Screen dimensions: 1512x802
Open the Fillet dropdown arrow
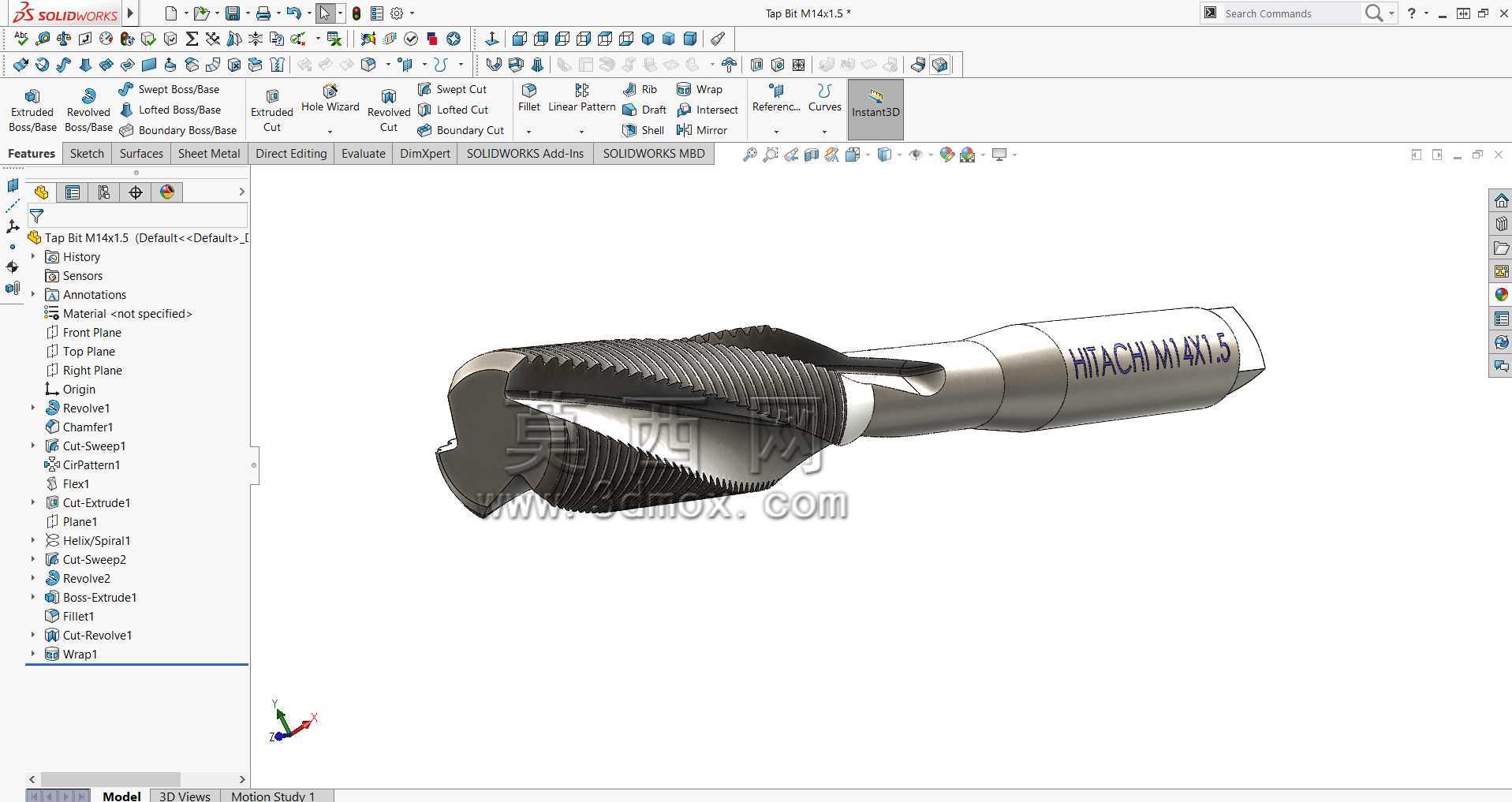tap(529, 131)
